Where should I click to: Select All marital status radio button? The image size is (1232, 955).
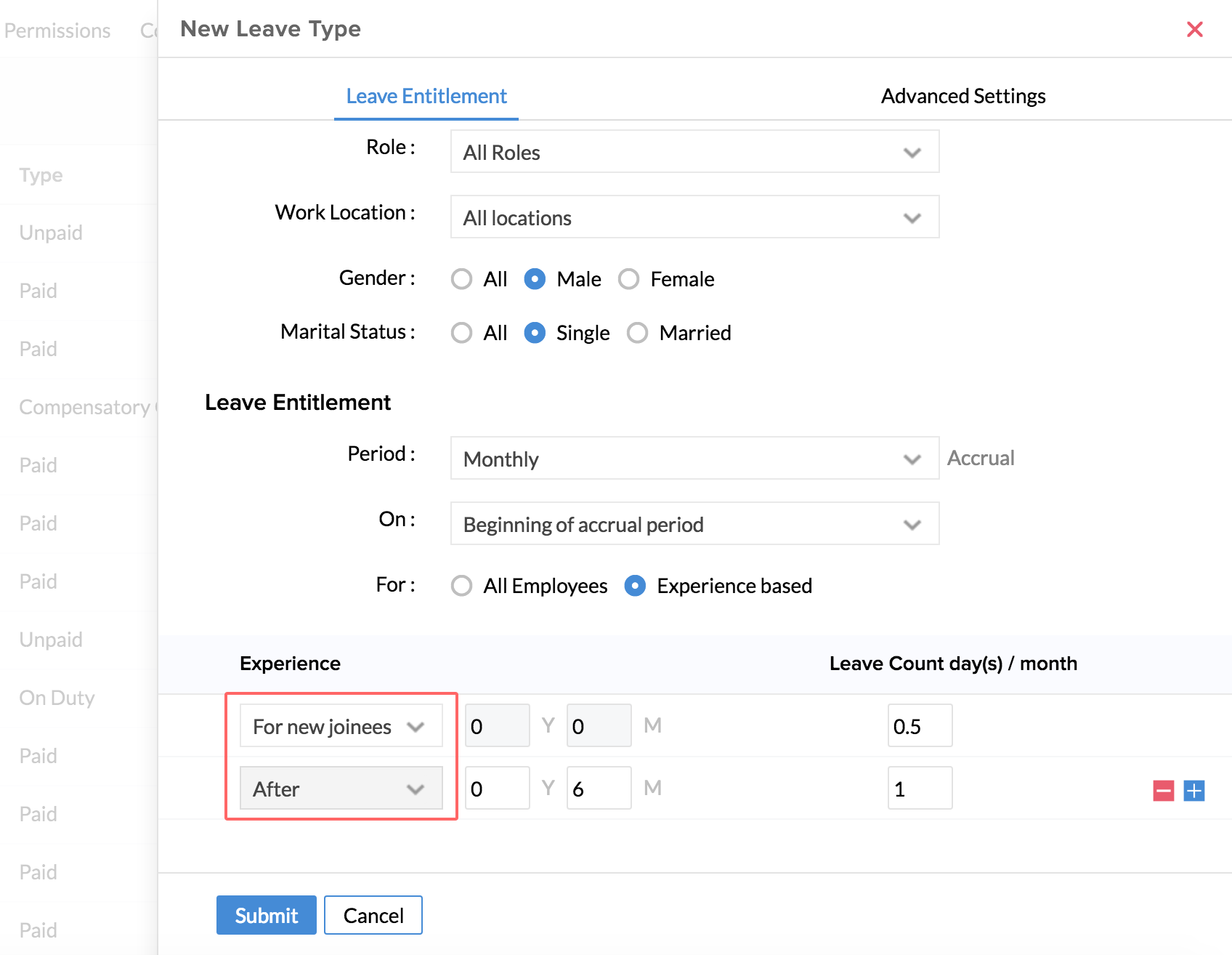point(461,333)
